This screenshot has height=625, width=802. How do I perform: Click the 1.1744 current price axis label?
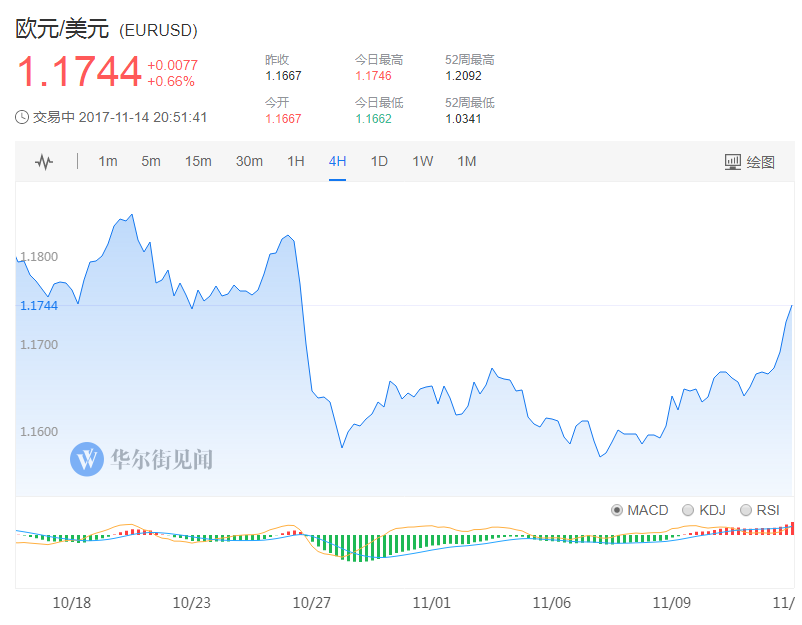tap(39, 306)
